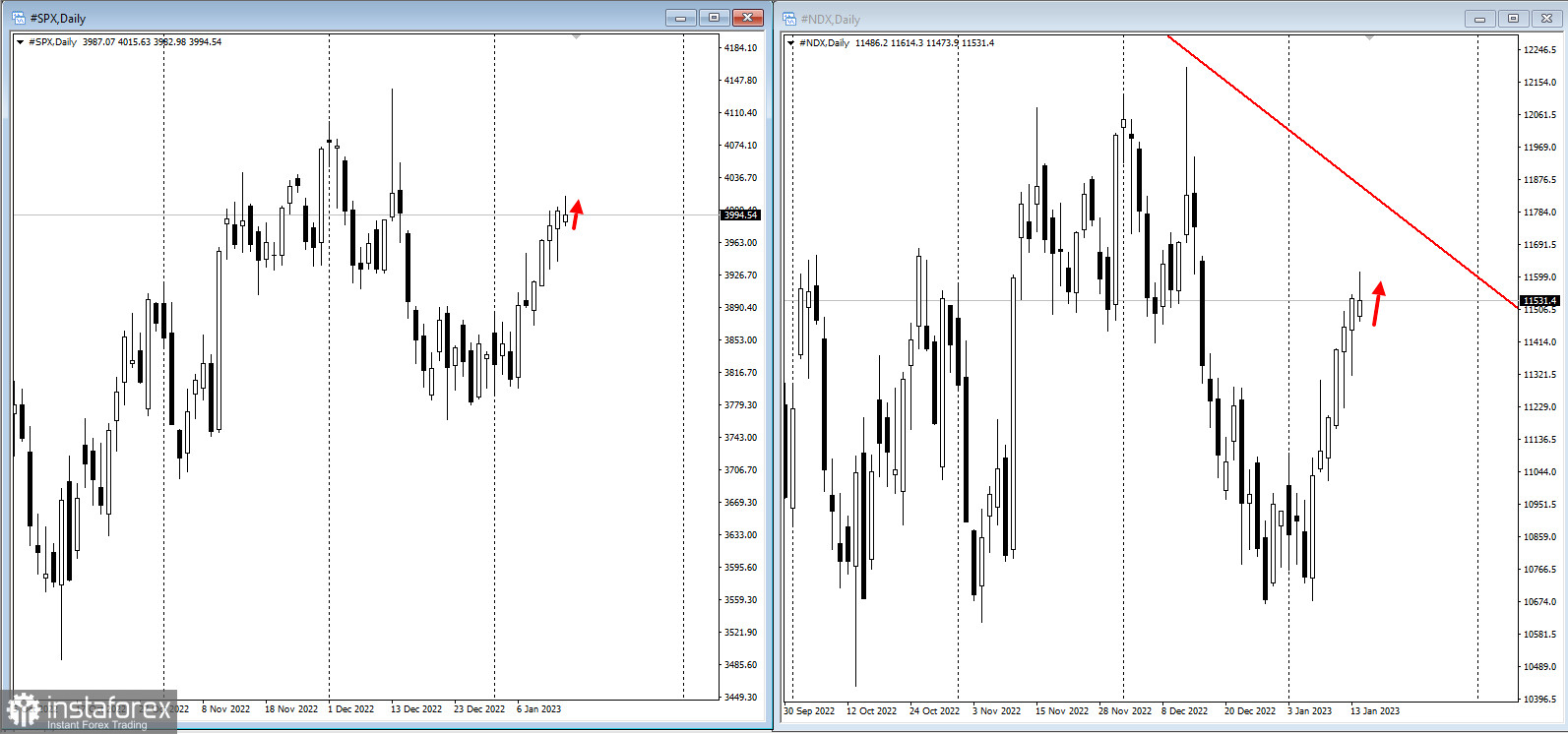The width and height of the screenshot is (1568, 734).
Task: Click the 11044.0 price level on NDX axis
Action: pyautogui.click(x=1540, y=472)
